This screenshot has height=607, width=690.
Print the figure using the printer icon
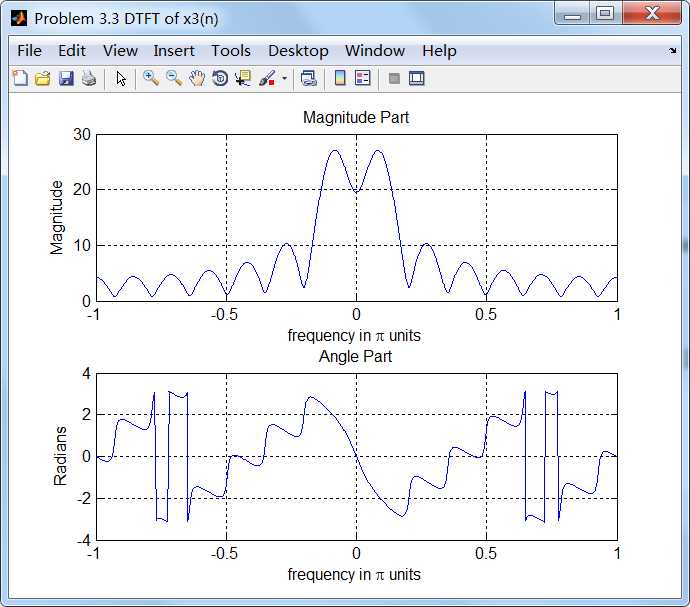[89, 78]
